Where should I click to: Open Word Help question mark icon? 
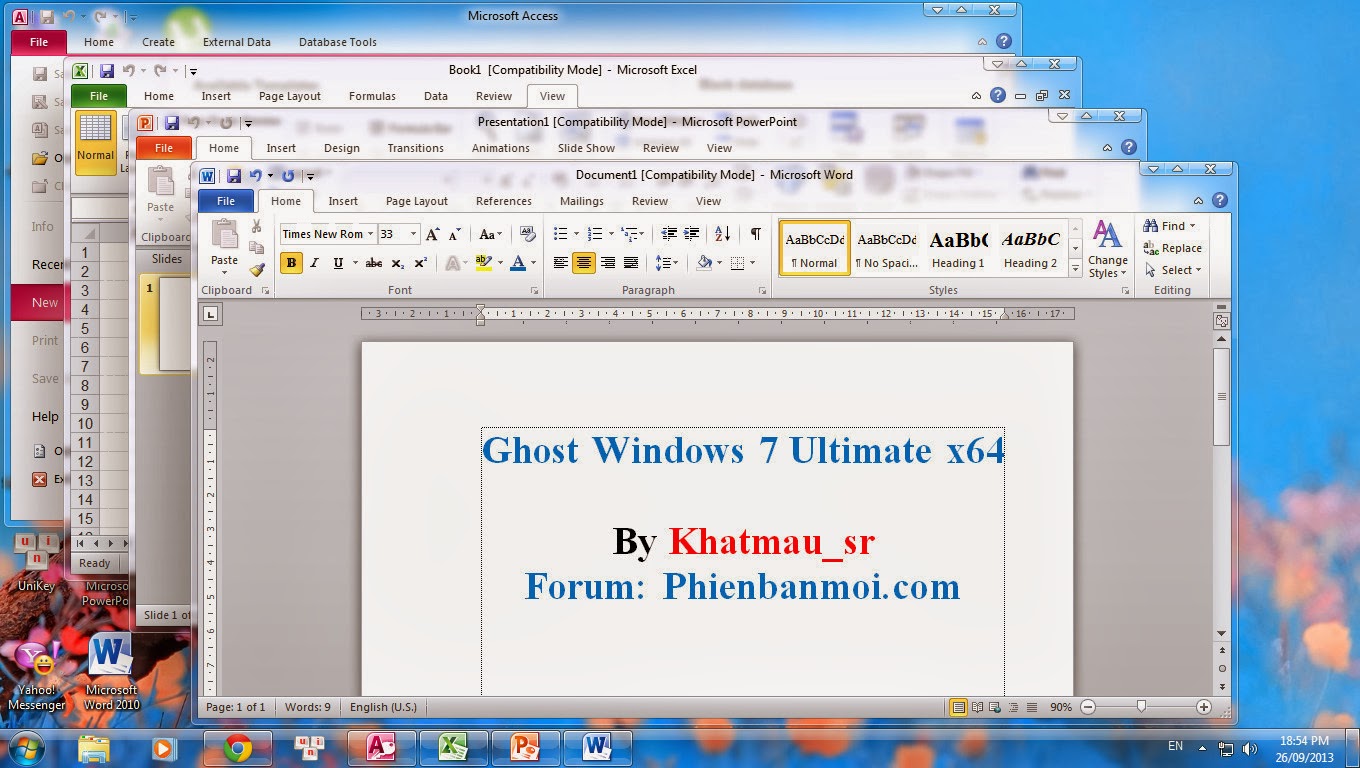coord(1219,200)
